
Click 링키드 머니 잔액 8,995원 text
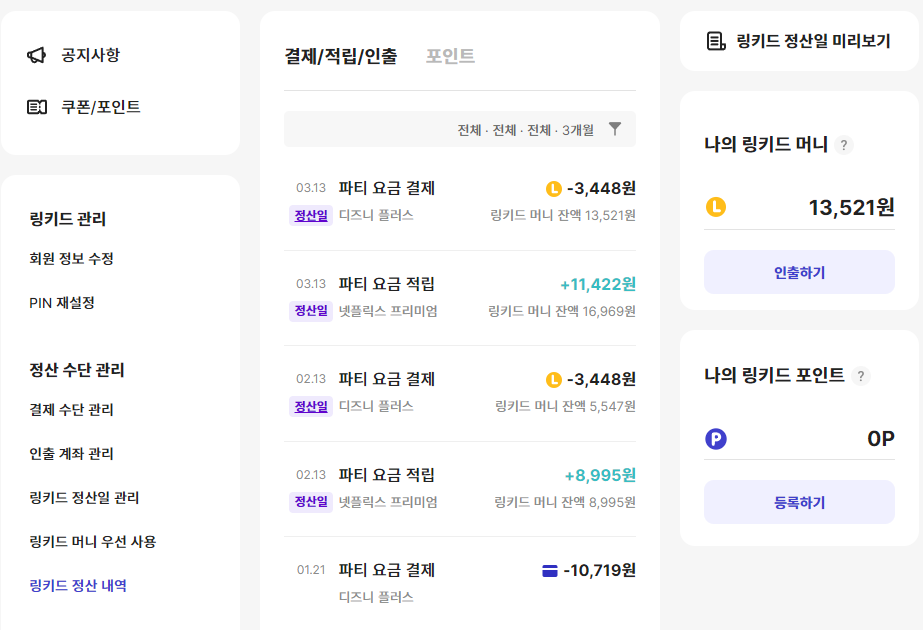click(x=565, y=502)
